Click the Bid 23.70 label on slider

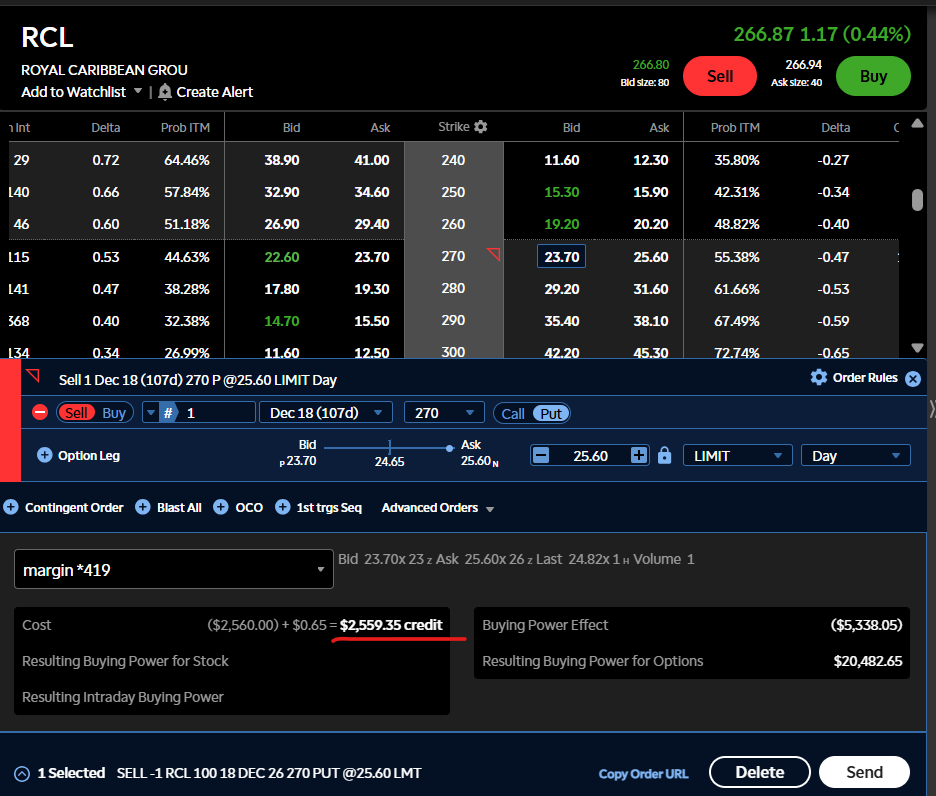298,453
